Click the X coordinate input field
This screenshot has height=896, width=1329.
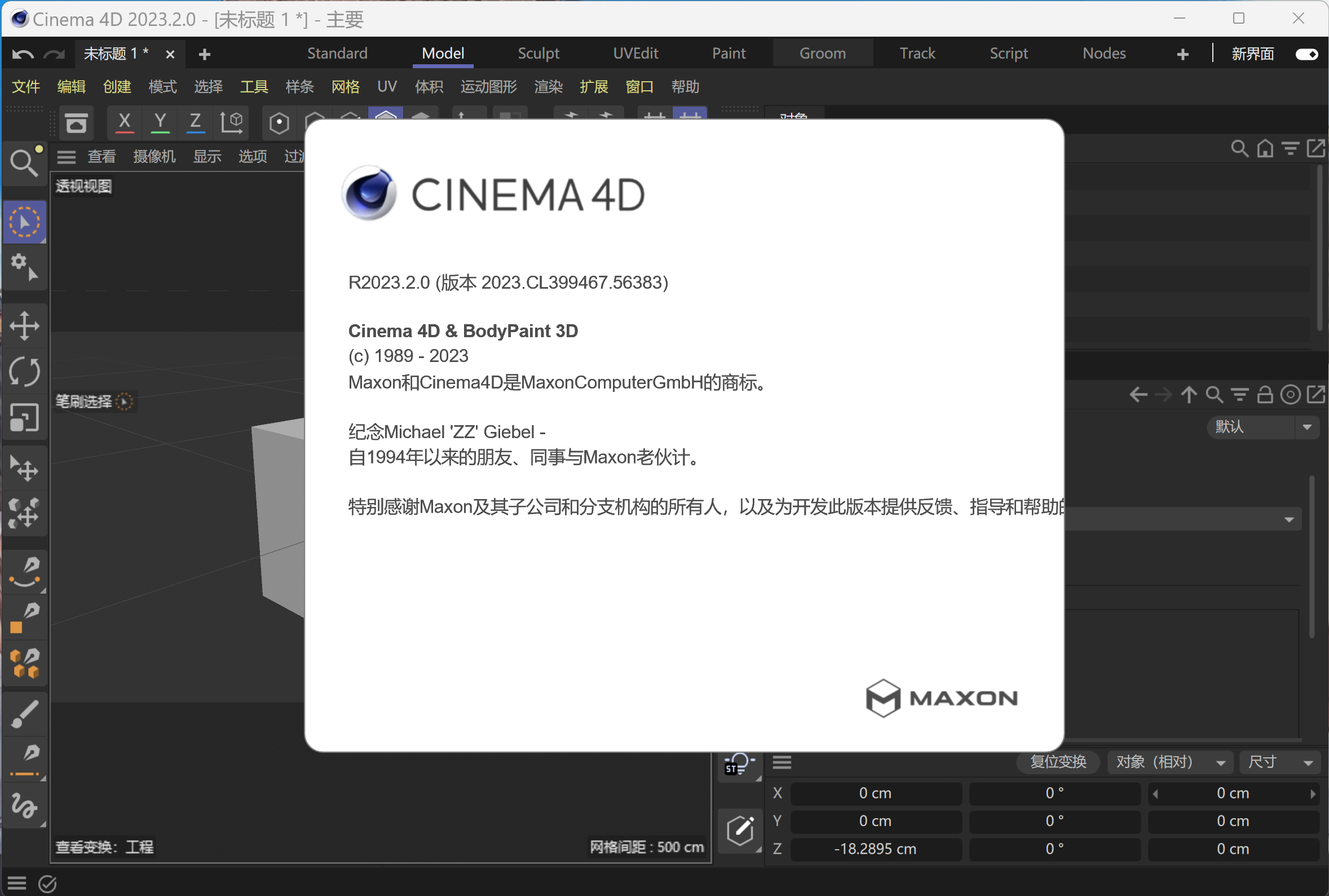click(875, 793)
